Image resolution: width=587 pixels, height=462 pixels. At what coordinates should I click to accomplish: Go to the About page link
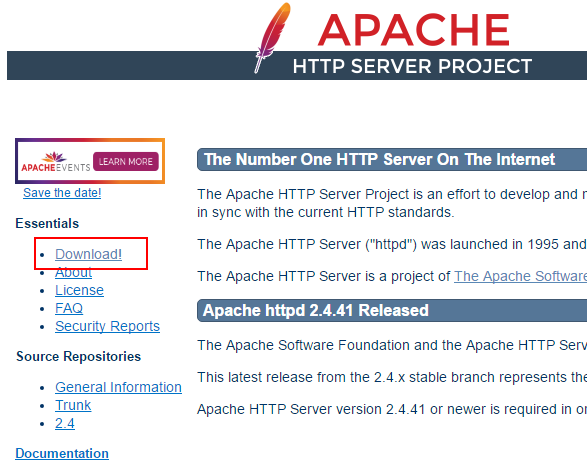point(73,272)
